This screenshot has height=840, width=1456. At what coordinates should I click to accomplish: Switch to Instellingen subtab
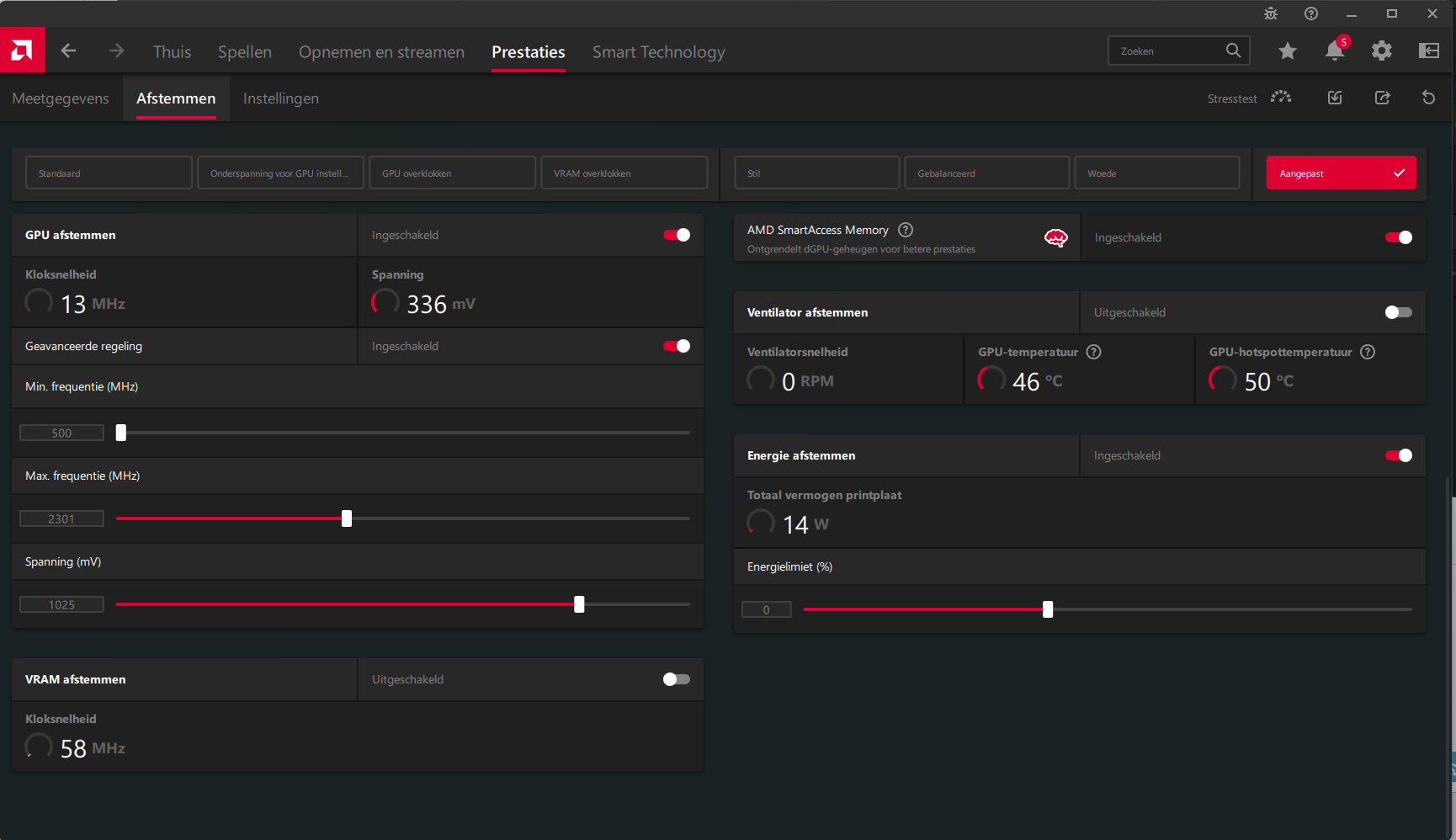pos(281,98)
